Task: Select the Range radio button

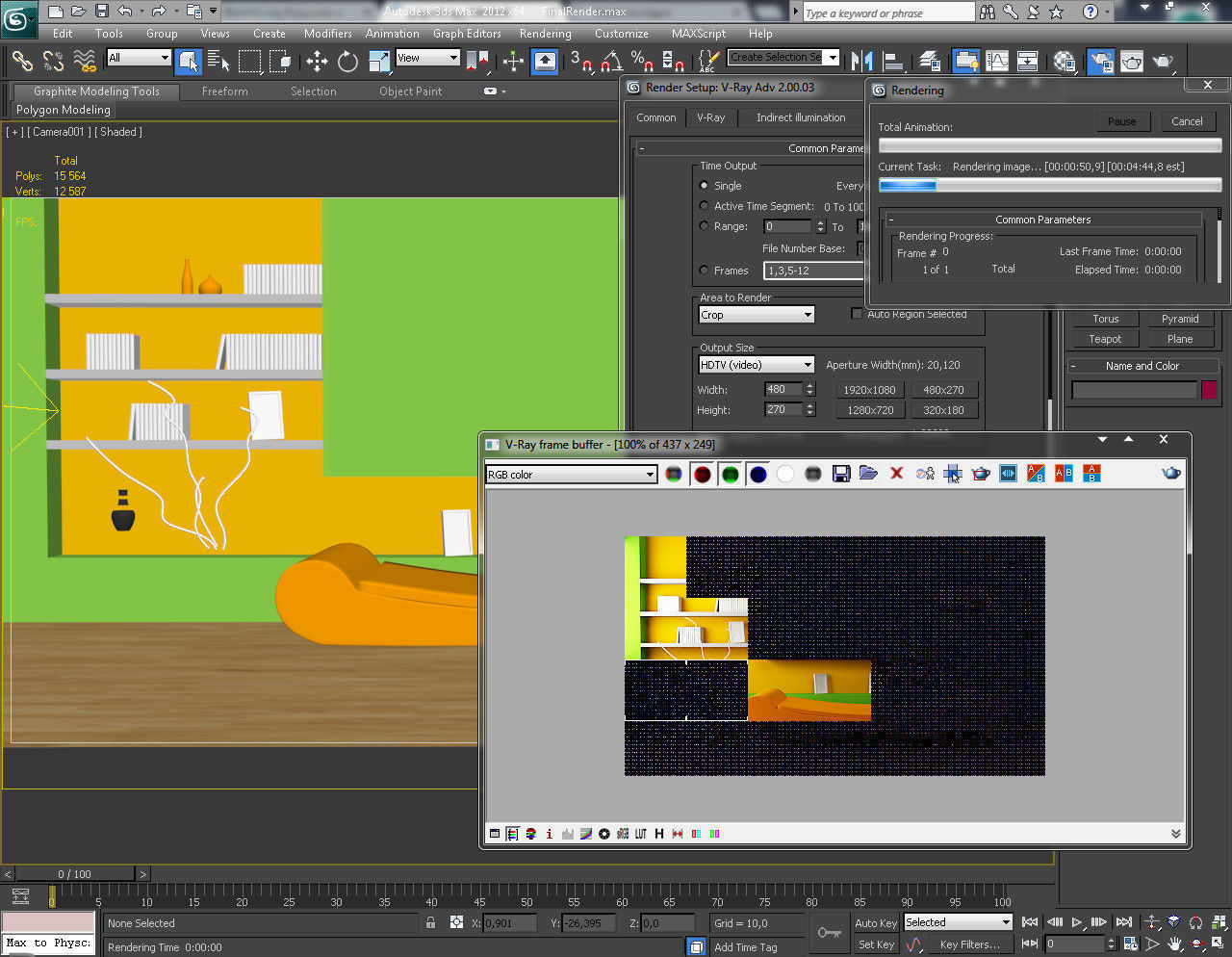Action: pos(704,226)
